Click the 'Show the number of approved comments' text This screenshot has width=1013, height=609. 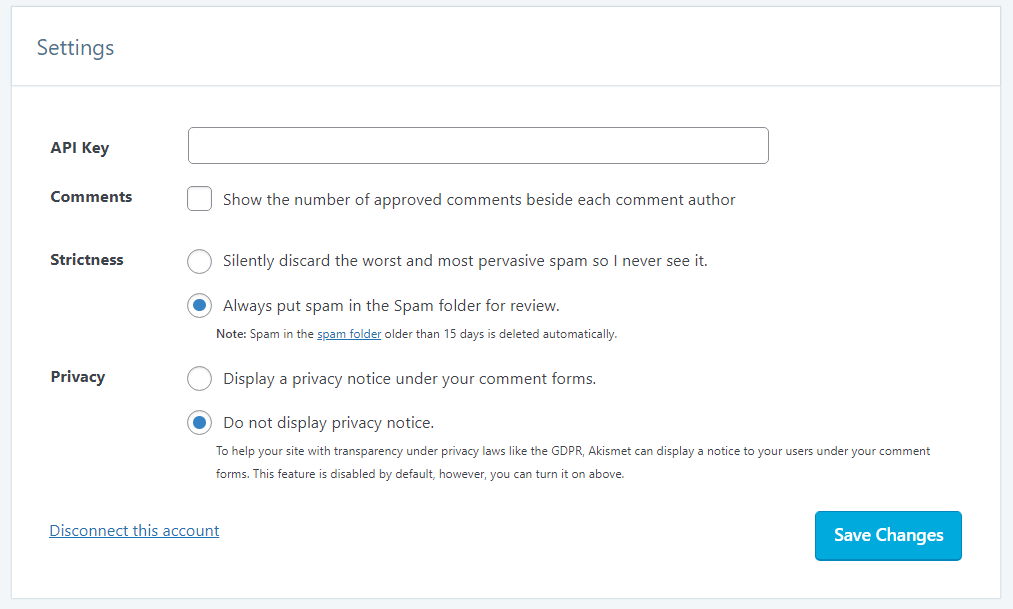click(479, 200)
